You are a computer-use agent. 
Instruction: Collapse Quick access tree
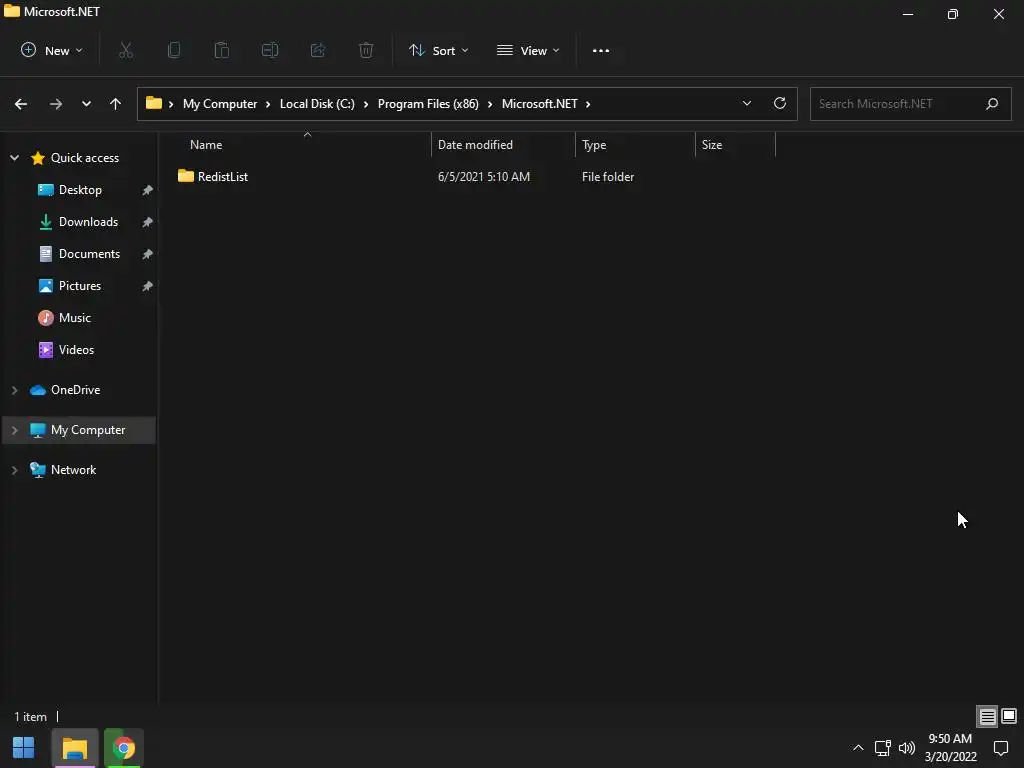(14, 157)
